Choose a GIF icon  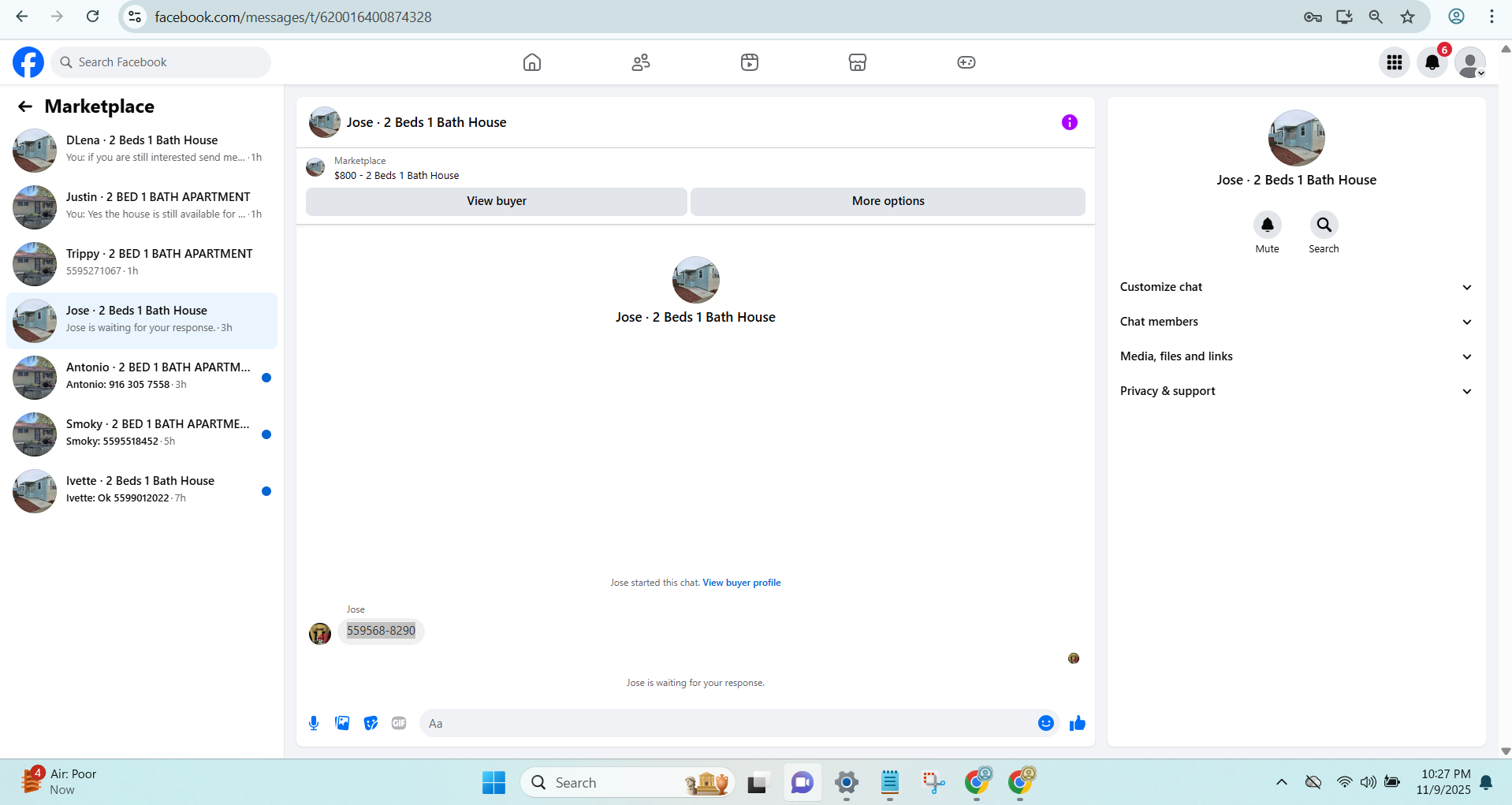click(399, 723)
